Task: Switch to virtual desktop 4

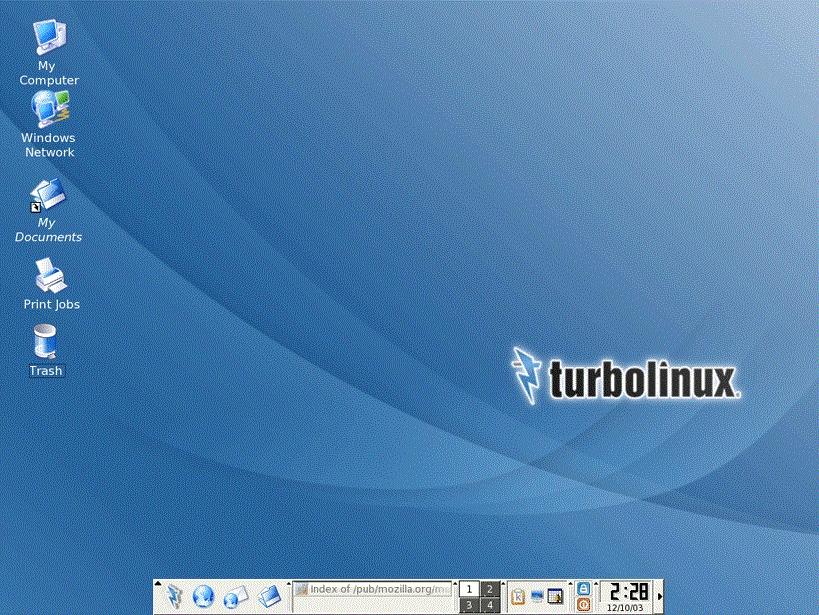Action: click(x=490, y=605)
